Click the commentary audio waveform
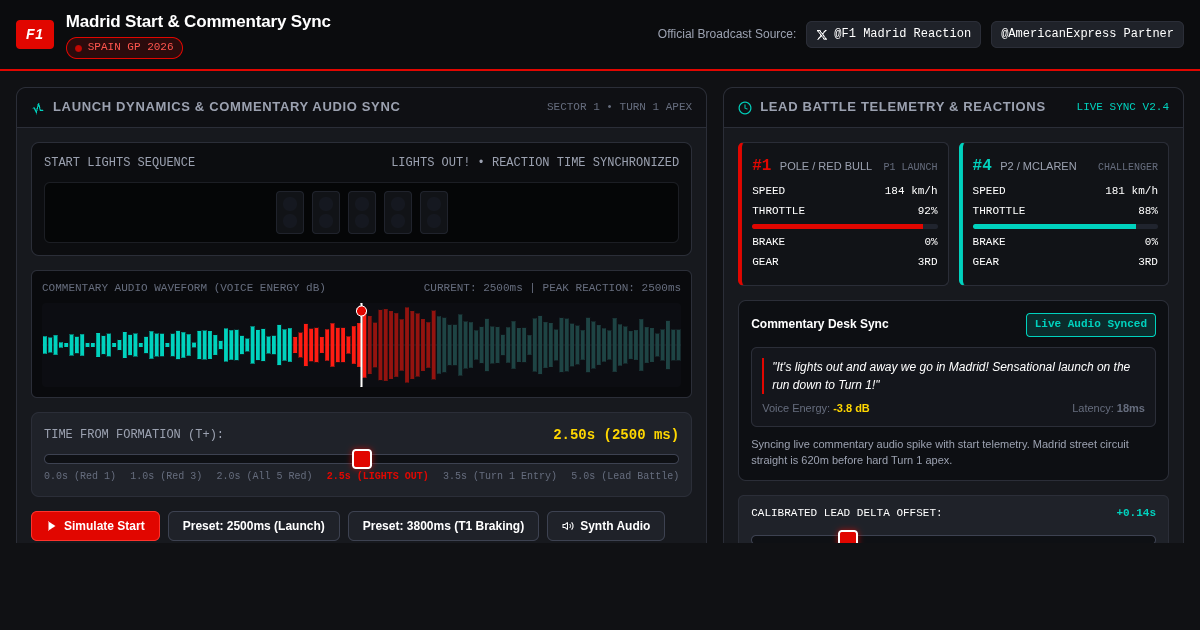Image resolution: width=1200 pixels, height=630 pixels. click(361, 345)
